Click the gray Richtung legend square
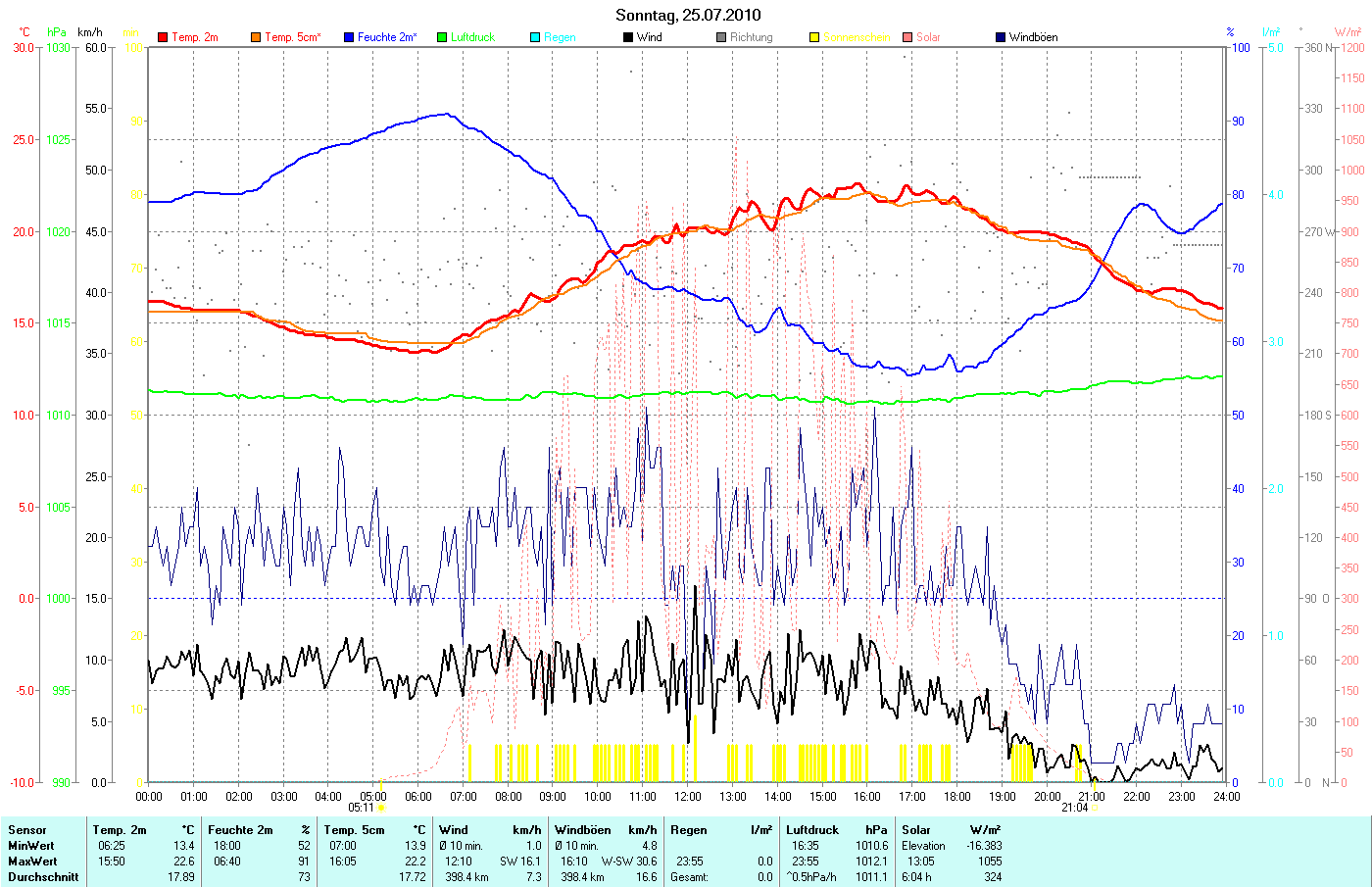Screen dimensions: 1372x887 [x=721, y=37]
